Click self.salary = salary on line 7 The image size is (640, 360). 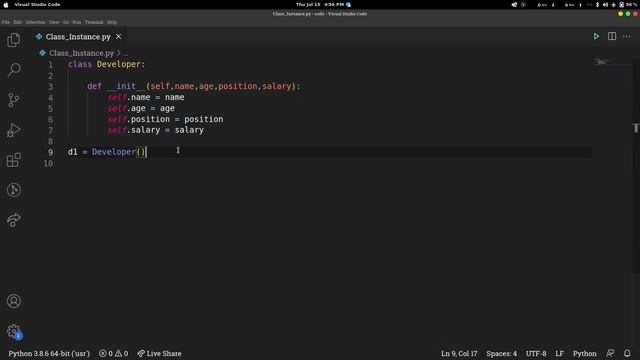(155, 130)
